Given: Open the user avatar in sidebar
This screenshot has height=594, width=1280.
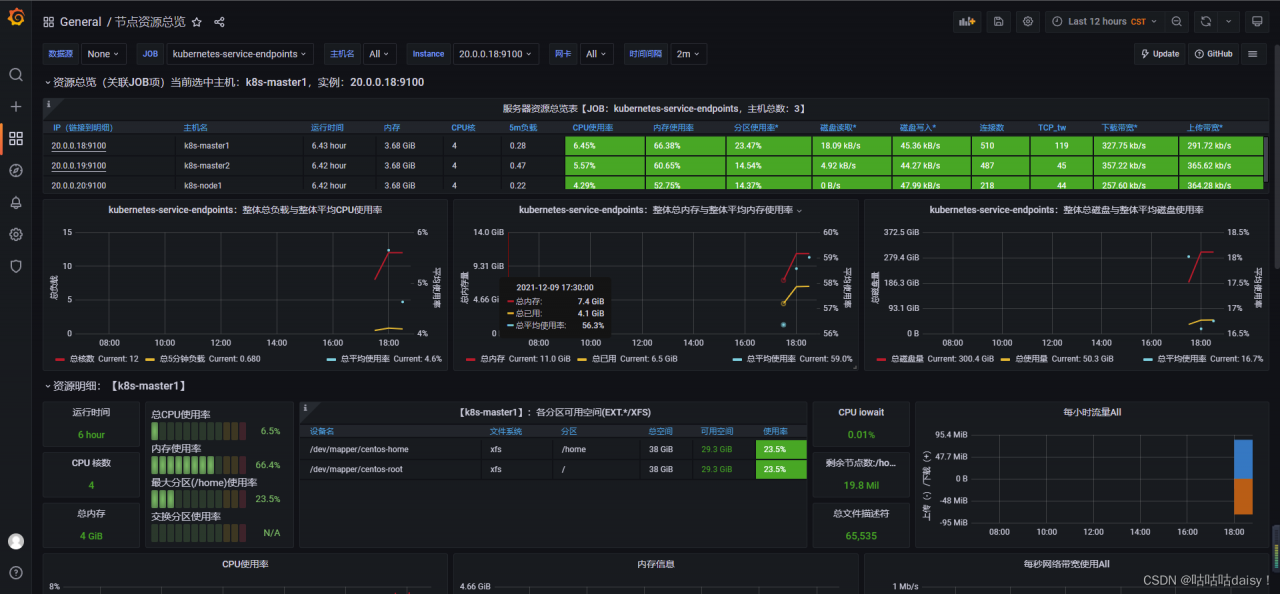Looking at the screenshot, I should coord(16,541).
